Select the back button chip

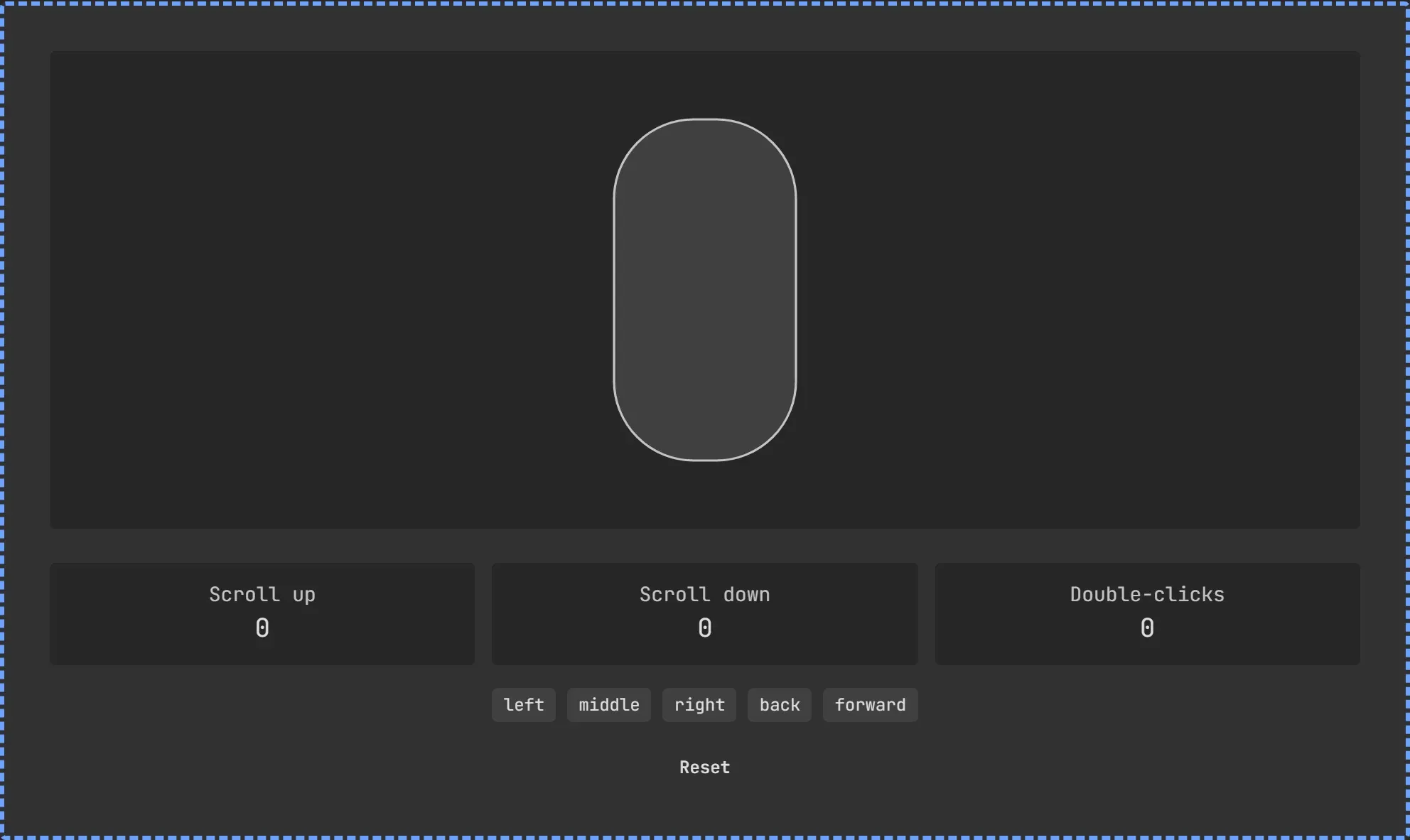pyautogui.click(x=780, y=705)
